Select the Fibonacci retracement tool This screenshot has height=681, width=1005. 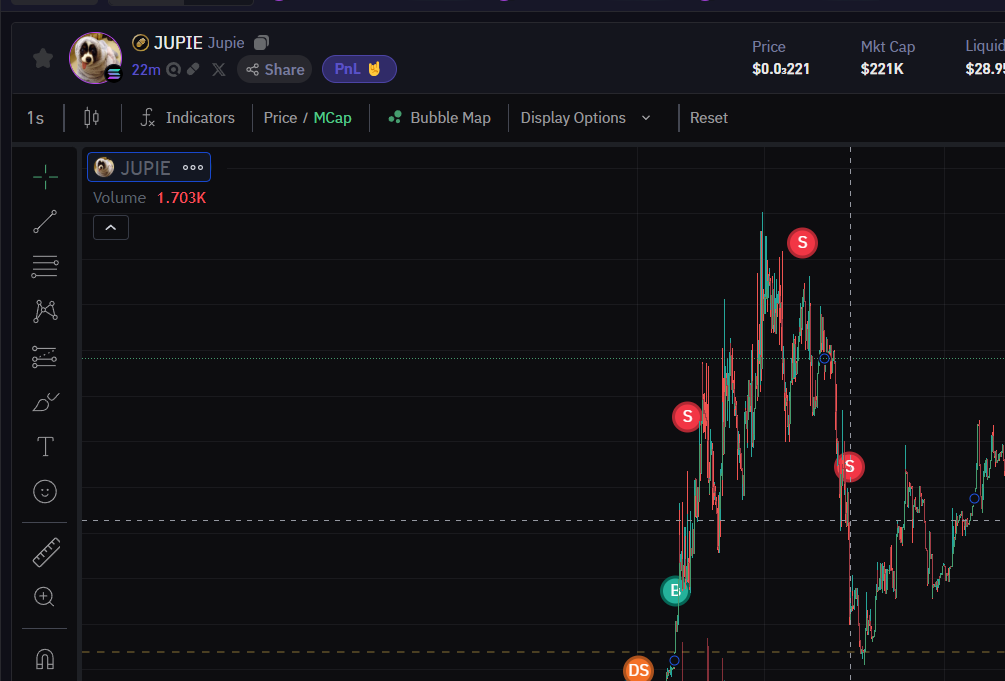(x=45, y=266)
